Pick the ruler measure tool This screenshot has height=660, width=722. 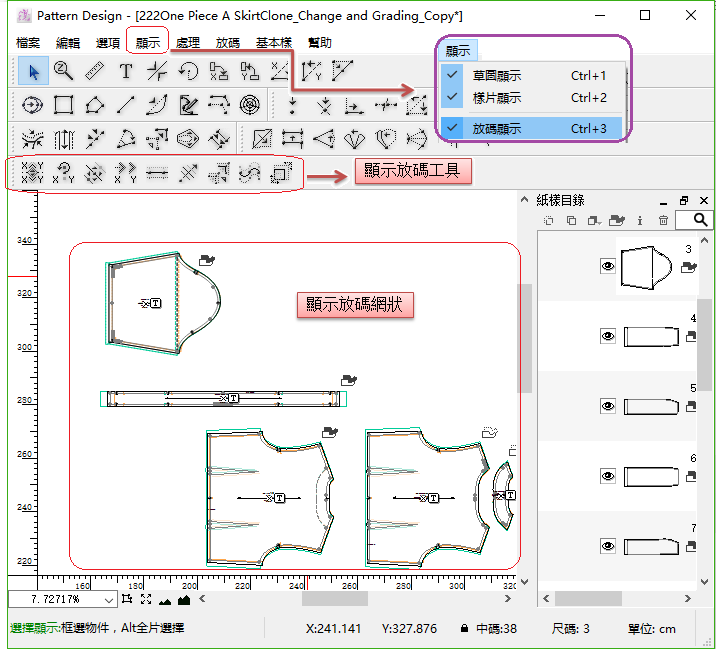[94, 71]
